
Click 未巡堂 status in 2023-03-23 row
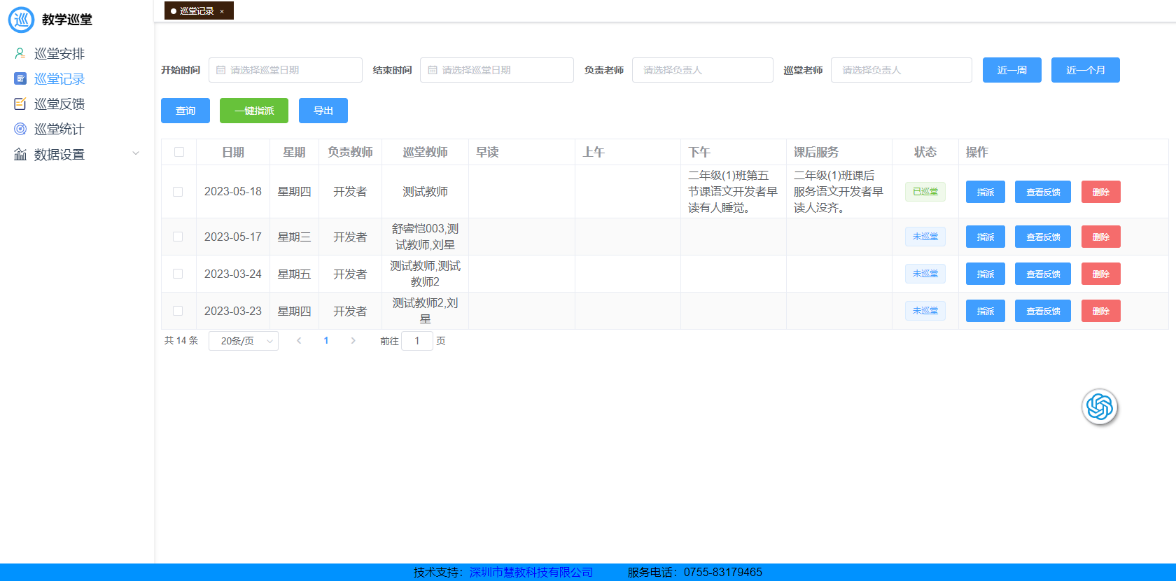(926, 310)
